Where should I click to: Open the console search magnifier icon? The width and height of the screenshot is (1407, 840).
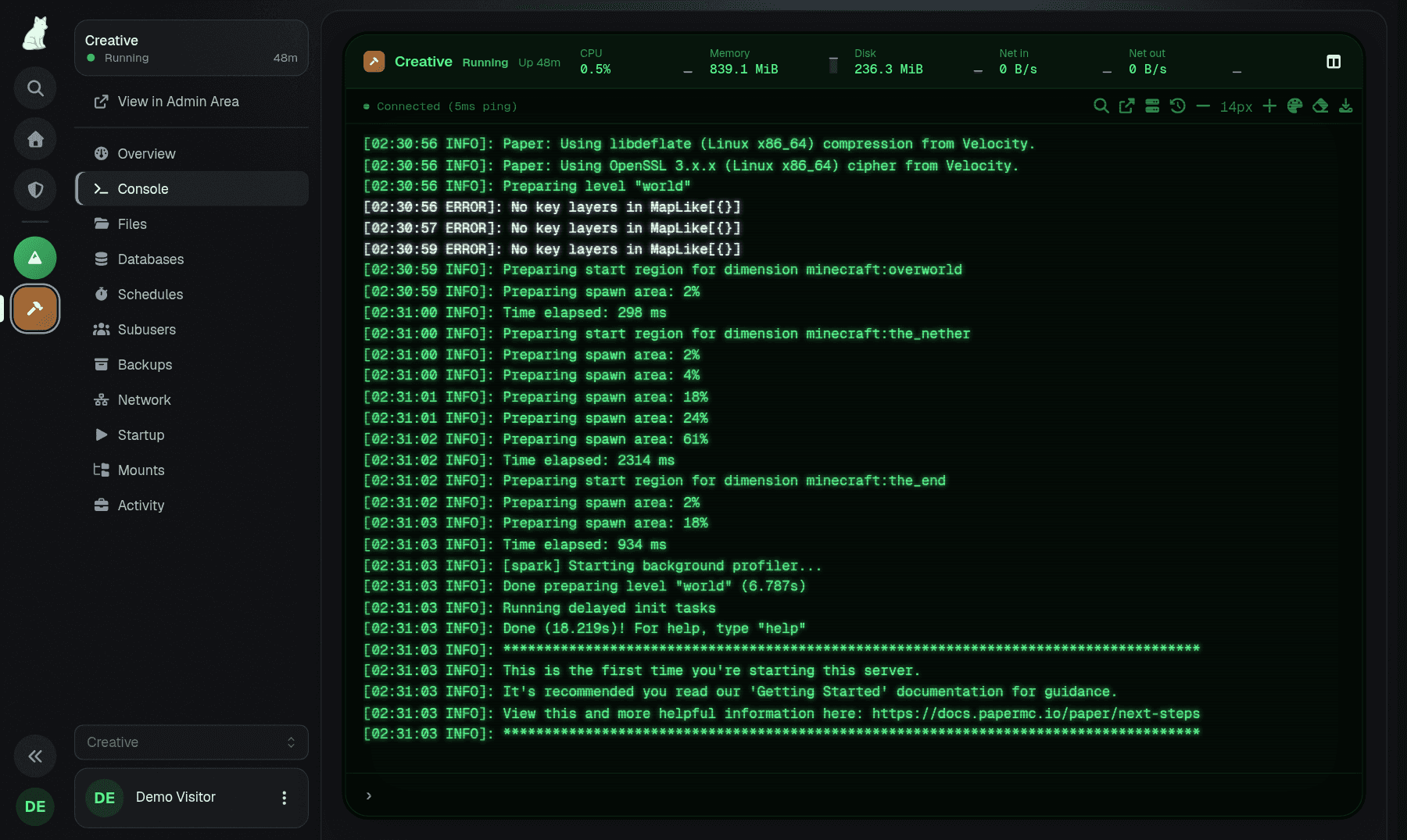point(1101,106)
